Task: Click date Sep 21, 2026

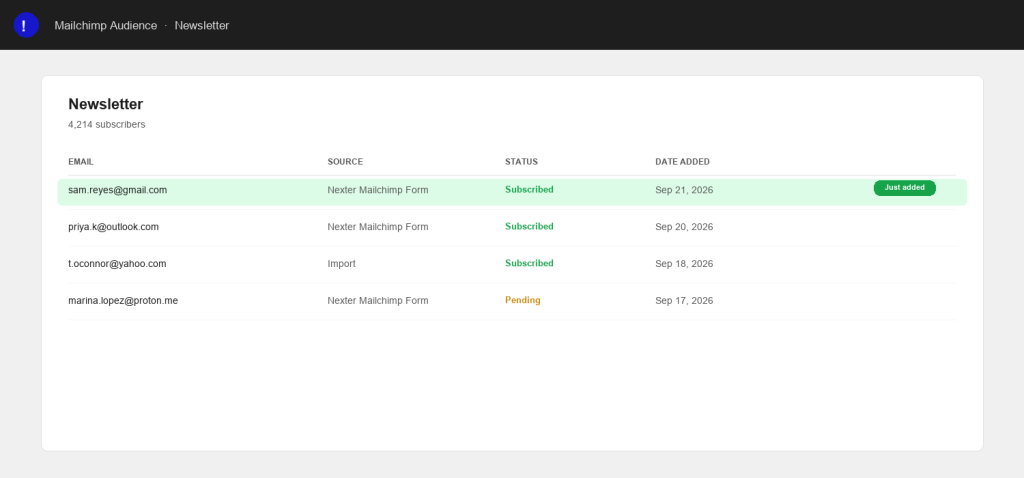Action: 684,190
